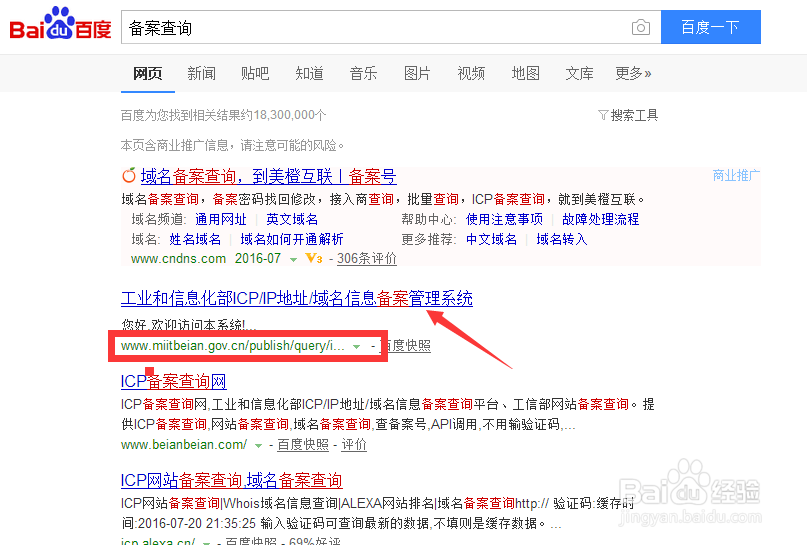
Task: Open the 贴吧 tab
Action: point(255,74)
